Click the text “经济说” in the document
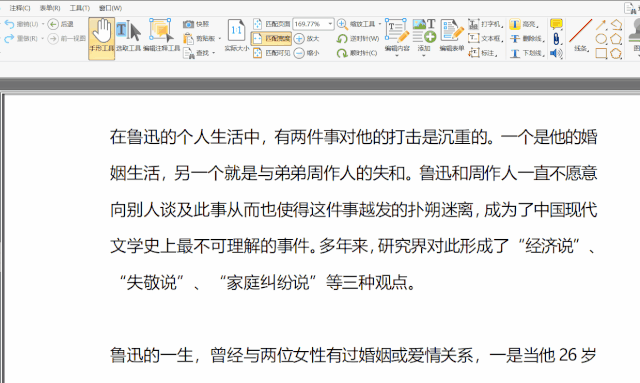This screenshot has width=640, height=383. (549, 246)
